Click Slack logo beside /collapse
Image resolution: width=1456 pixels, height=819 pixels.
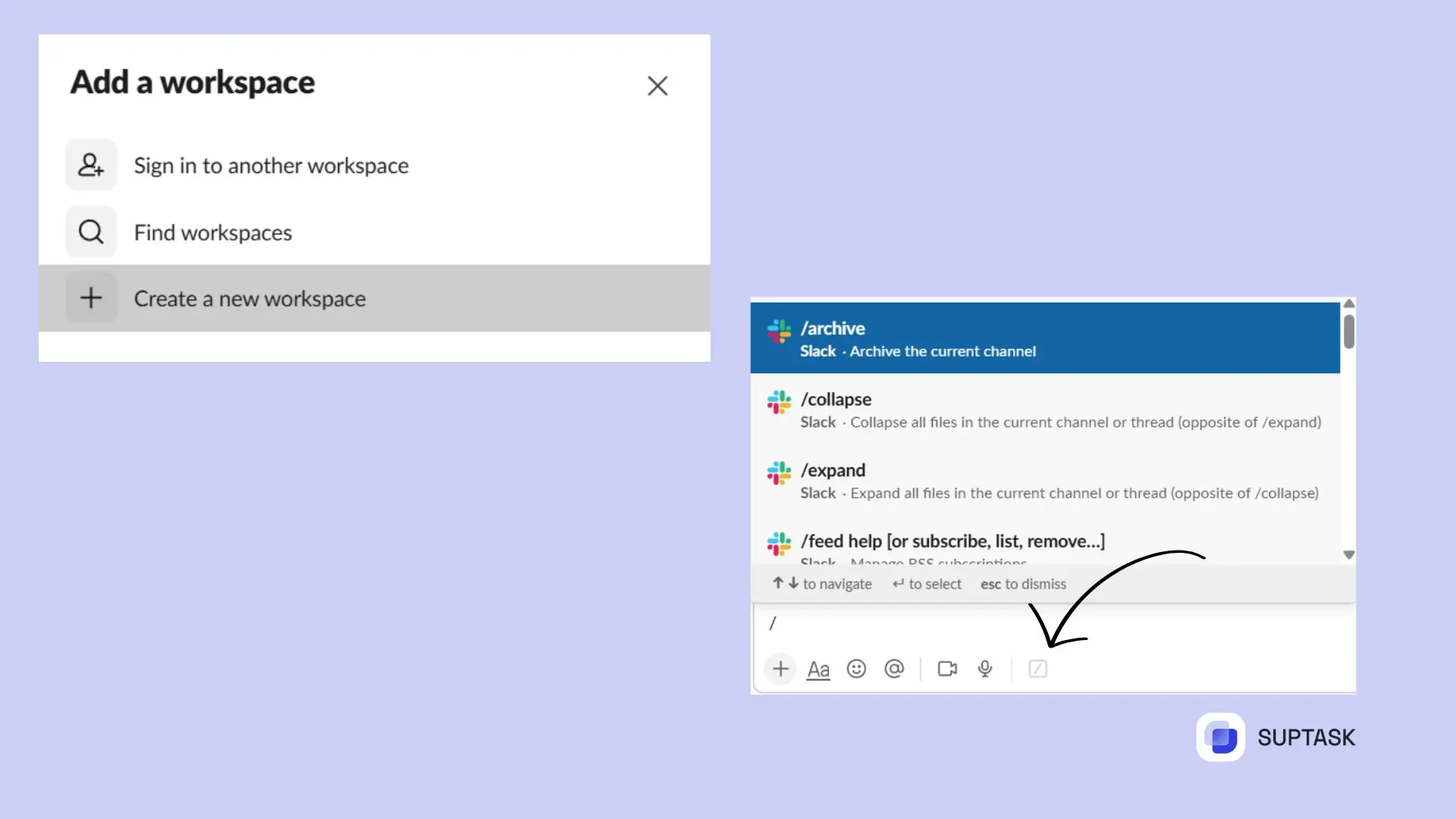[779, 402]
